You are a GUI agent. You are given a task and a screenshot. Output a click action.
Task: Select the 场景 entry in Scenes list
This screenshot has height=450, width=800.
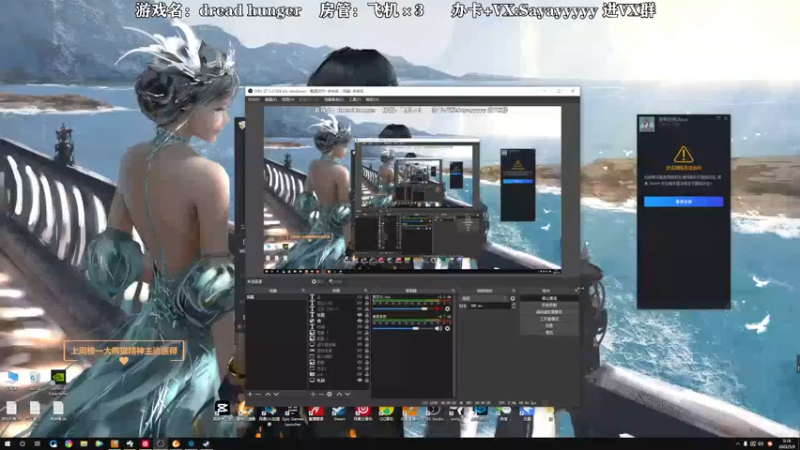point(276,297)
